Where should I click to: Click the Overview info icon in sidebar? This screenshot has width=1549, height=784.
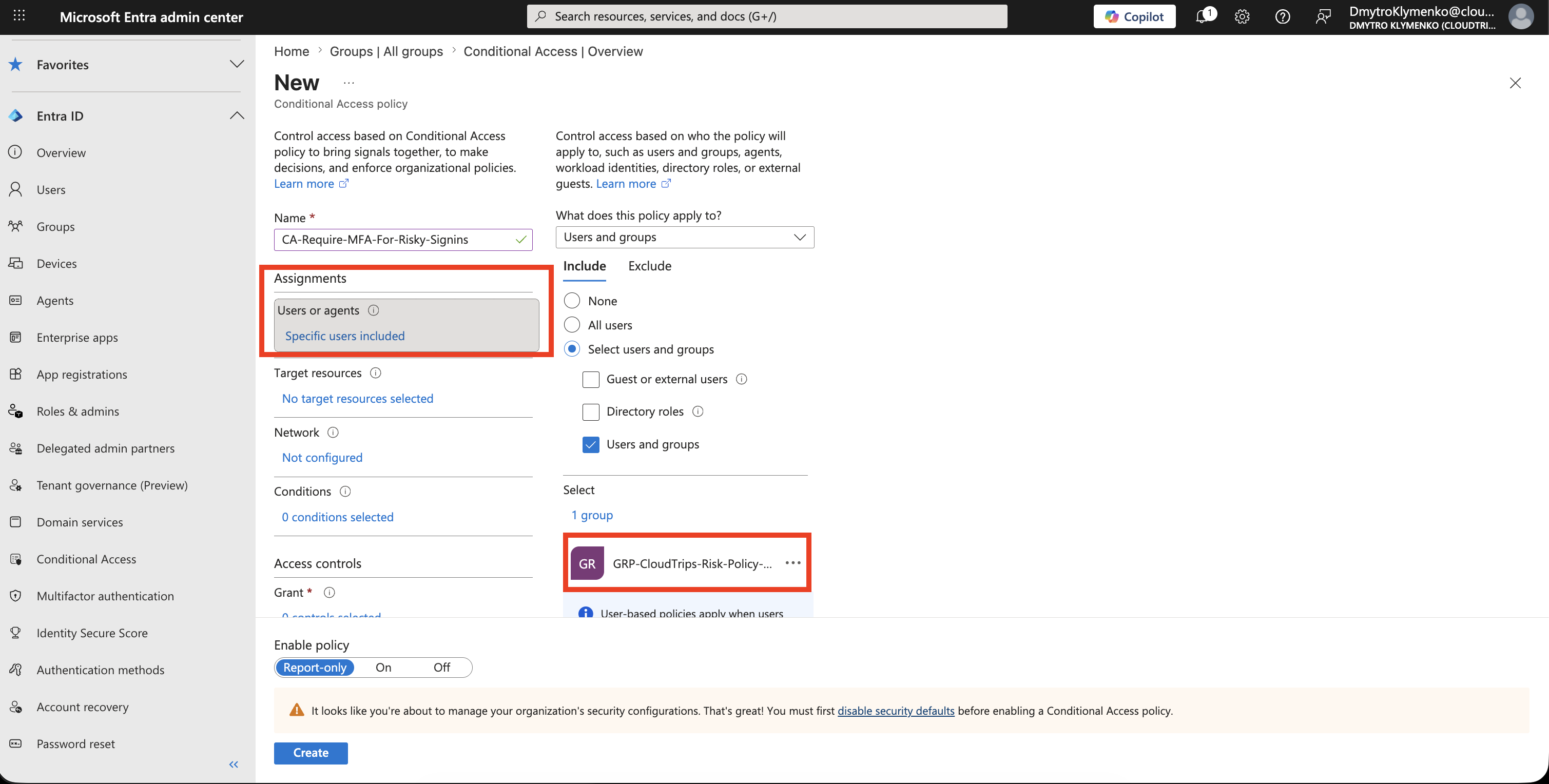(15, 152)
